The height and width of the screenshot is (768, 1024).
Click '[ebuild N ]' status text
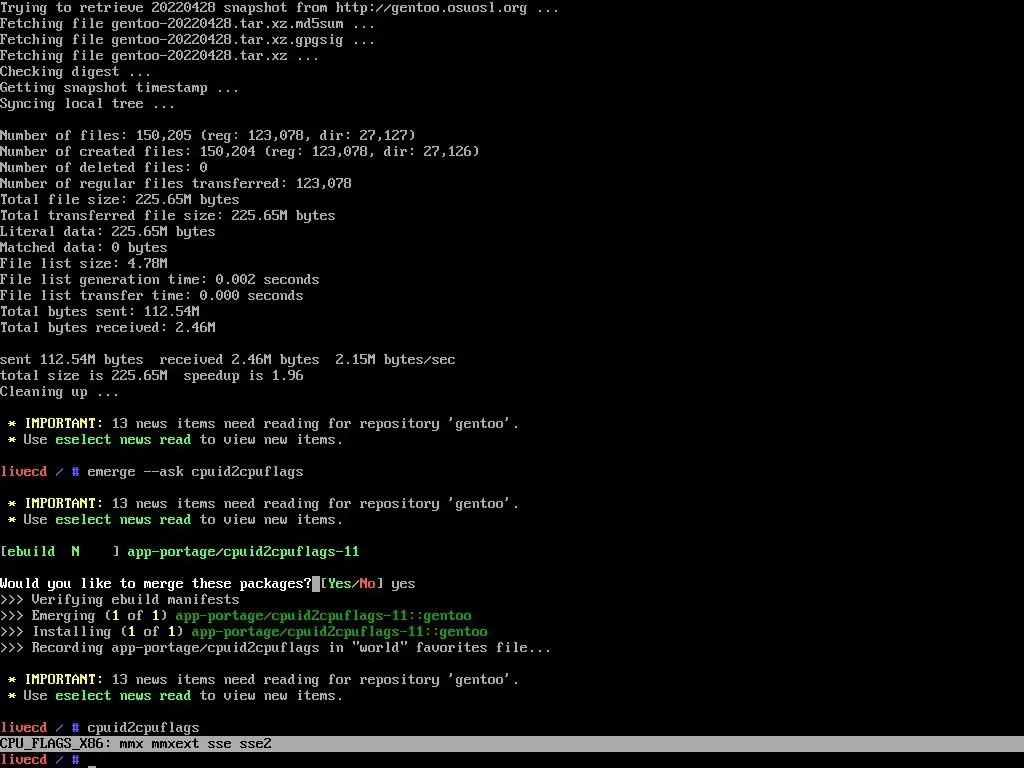coord(60,552)
